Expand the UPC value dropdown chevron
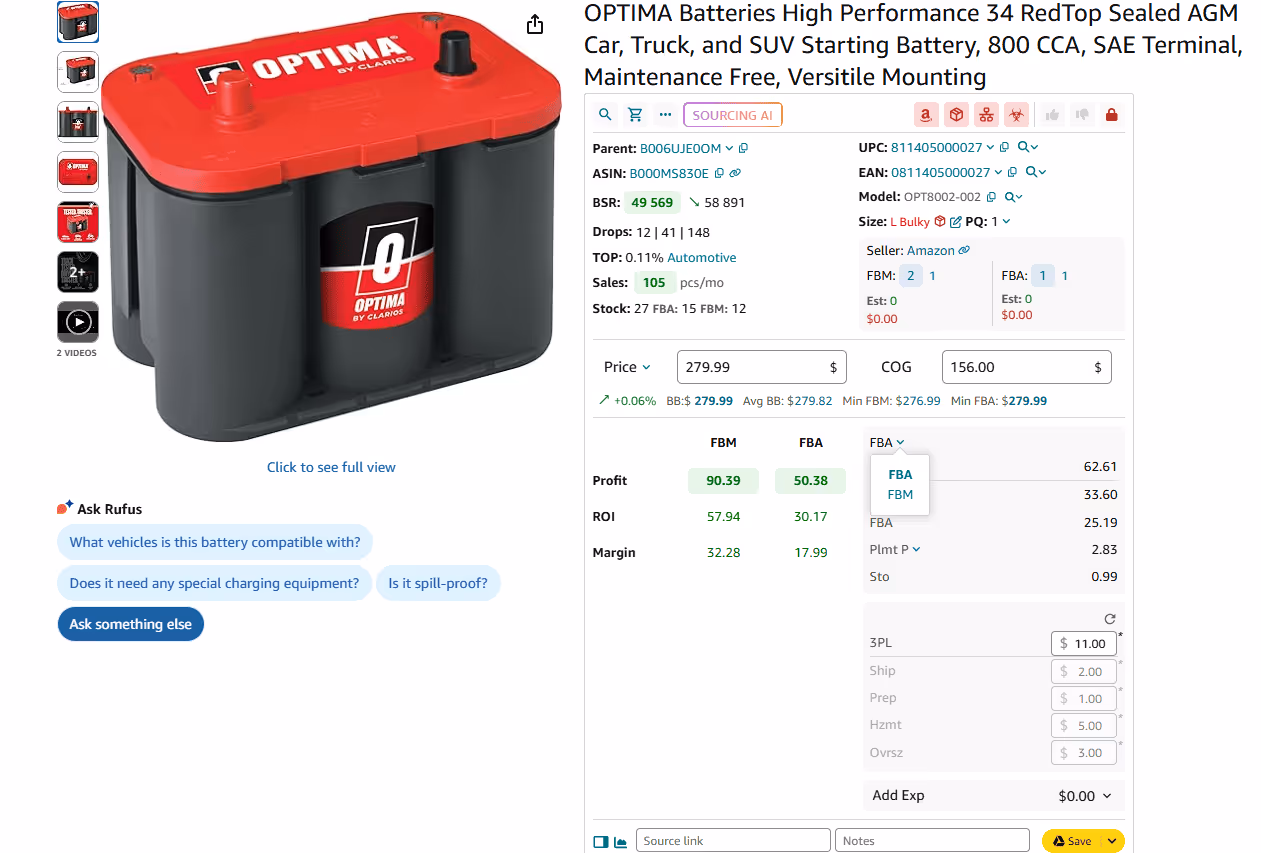The width and height of the screenshot is (1261, 853). (x=989, y=147)
